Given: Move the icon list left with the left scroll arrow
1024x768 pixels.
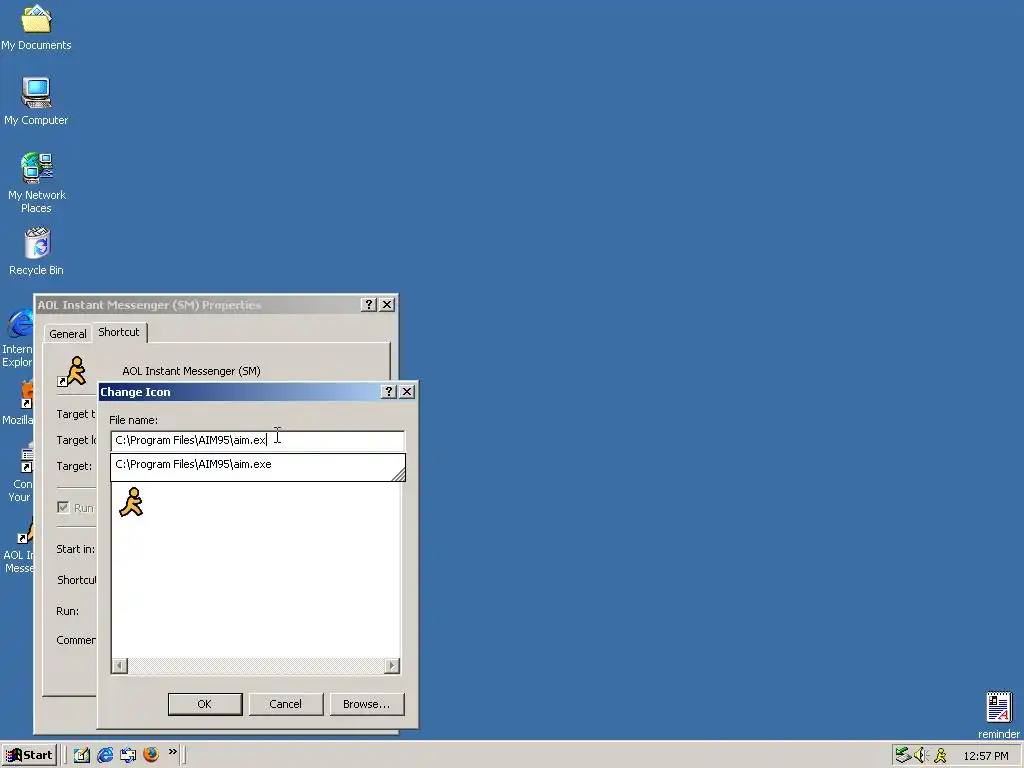Looking at the screenshot, I should tap(120, 665).
